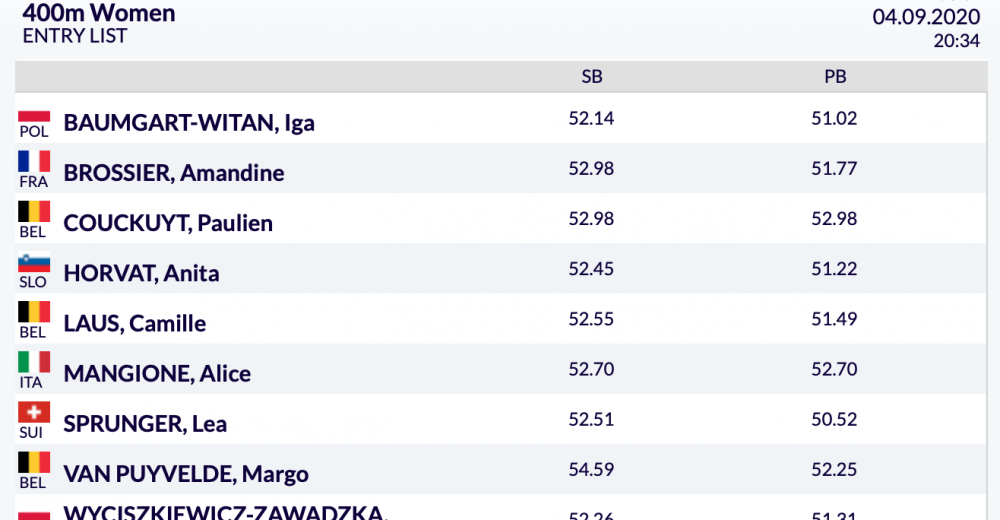Image resolution: width=1000 pixels, height=520 pixels.
Task: Click Switzerland flag beside Sprunger
Action: (34, 412)
